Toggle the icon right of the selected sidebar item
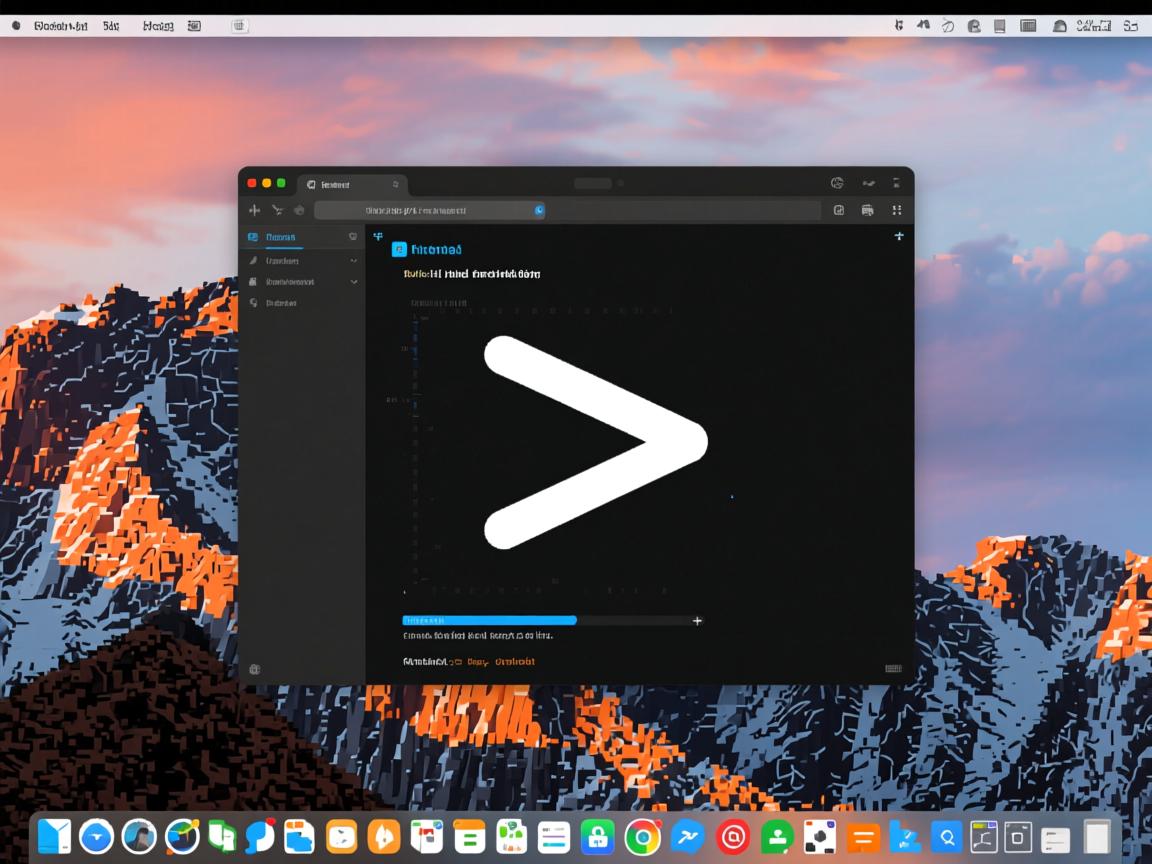This screenshot has width=1152, height=864. pyautogui.click(x=352, y=237)
